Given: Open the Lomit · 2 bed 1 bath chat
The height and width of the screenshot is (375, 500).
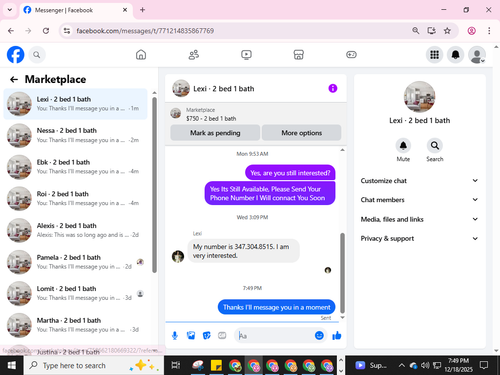Looking at the screenshot, I should click(75, 293).
